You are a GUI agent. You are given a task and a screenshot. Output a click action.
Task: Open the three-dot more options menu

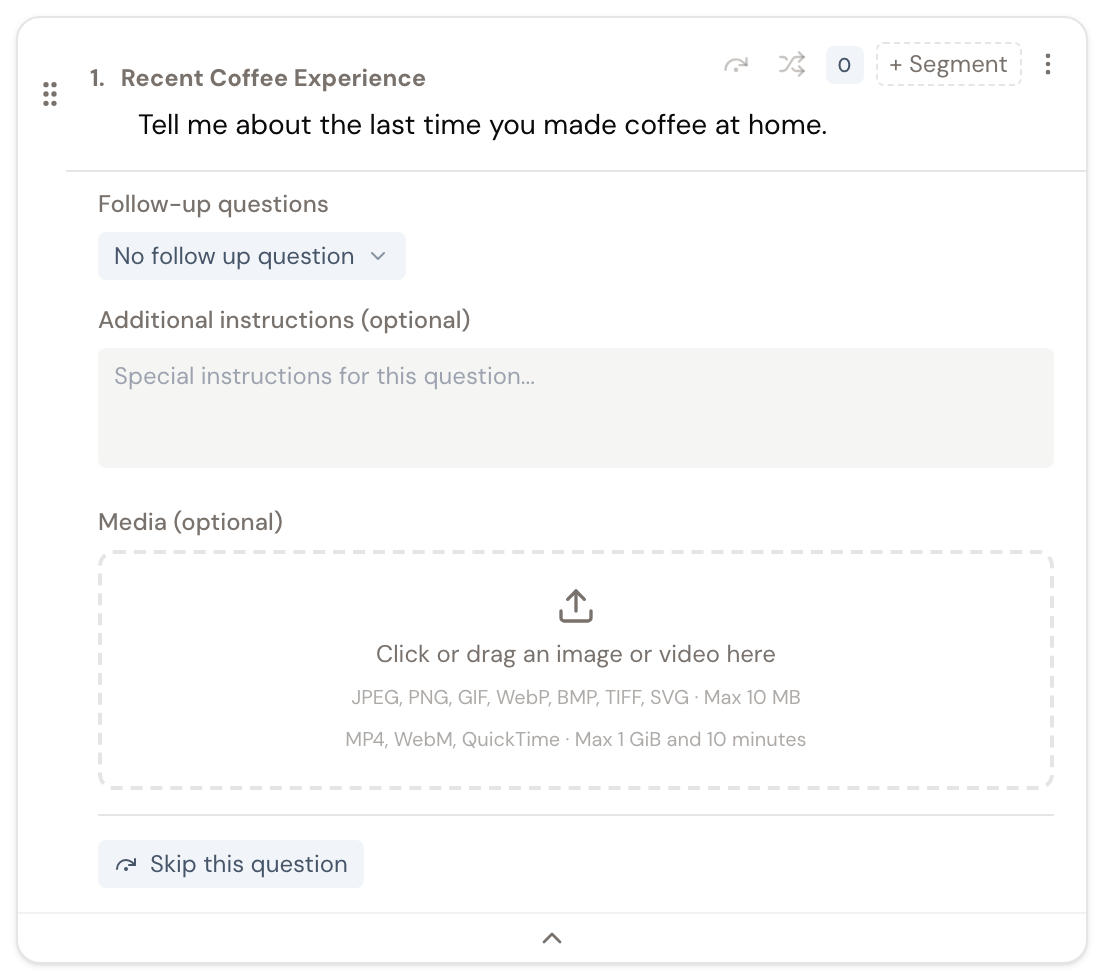point(1048,64)
